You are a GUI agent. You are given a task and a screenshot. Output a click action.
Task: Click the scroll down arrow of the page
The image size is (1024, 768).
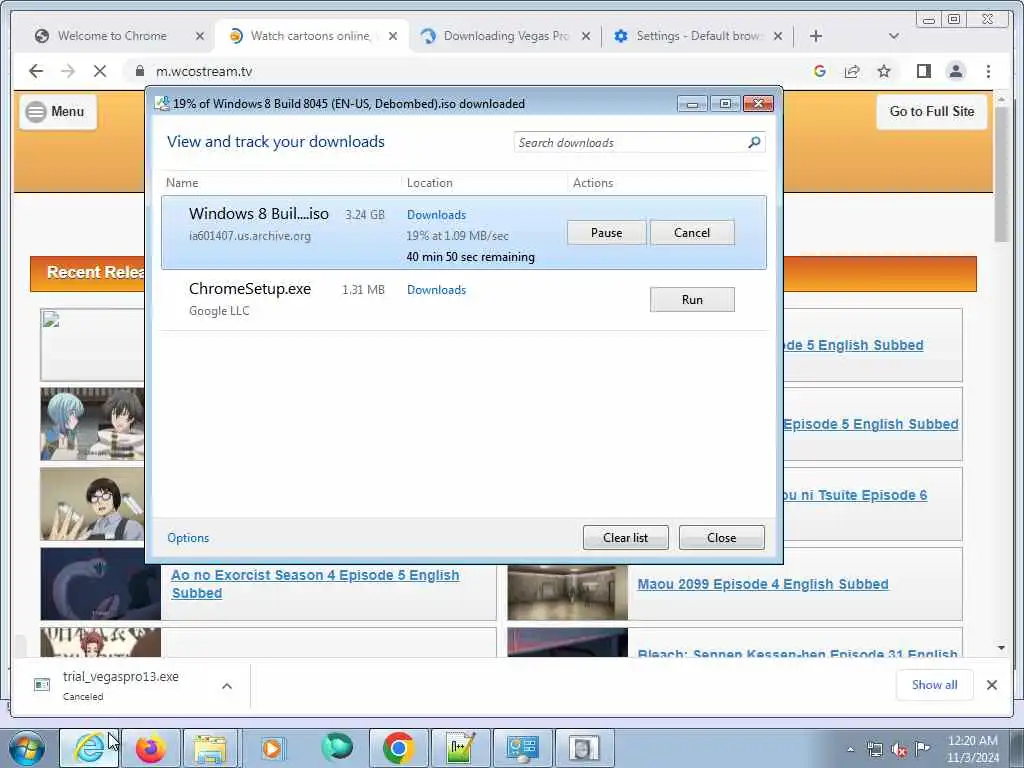click(1001, 648)
